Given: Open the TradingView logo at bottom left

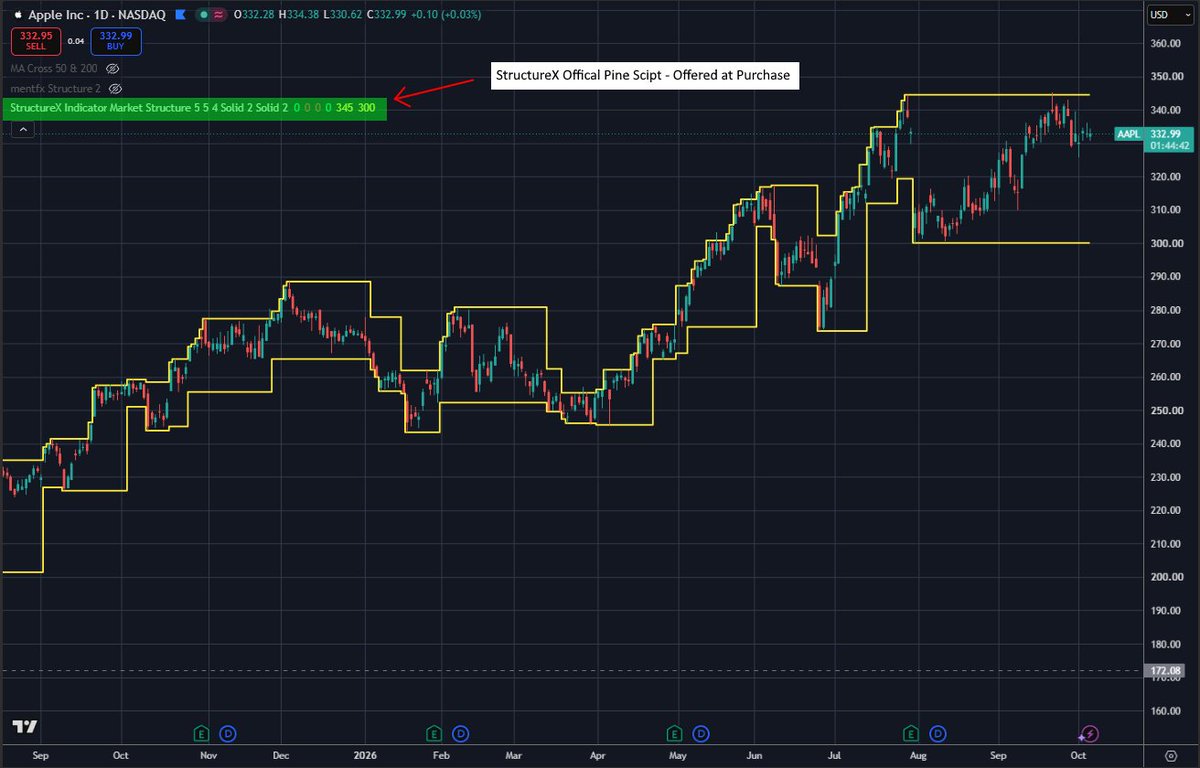Looking at the screenshot, I should pyautogui.click(x=26, y=727).
